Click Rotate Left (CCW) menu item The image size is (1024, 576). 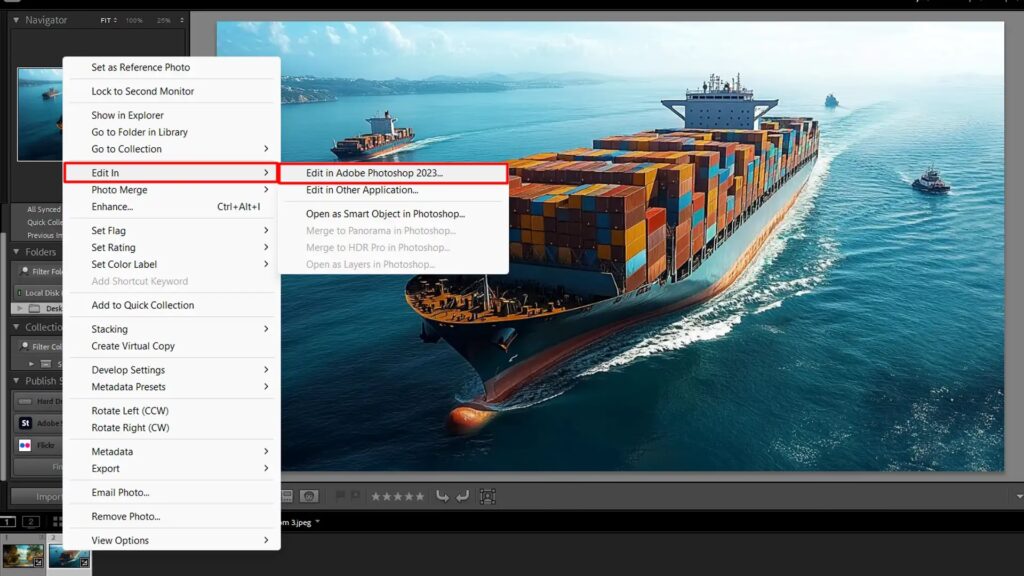pyautogui.click(x=130, y=411)
